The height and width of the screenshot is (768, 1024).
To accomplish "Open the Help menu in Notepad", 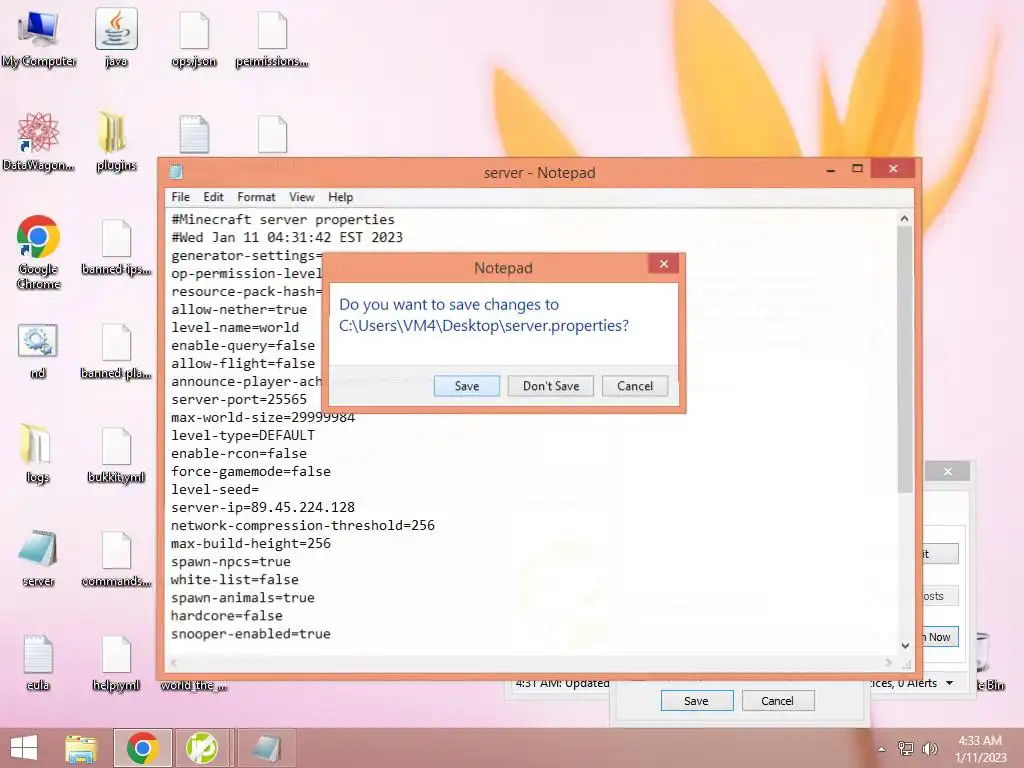I will (340, 197).
